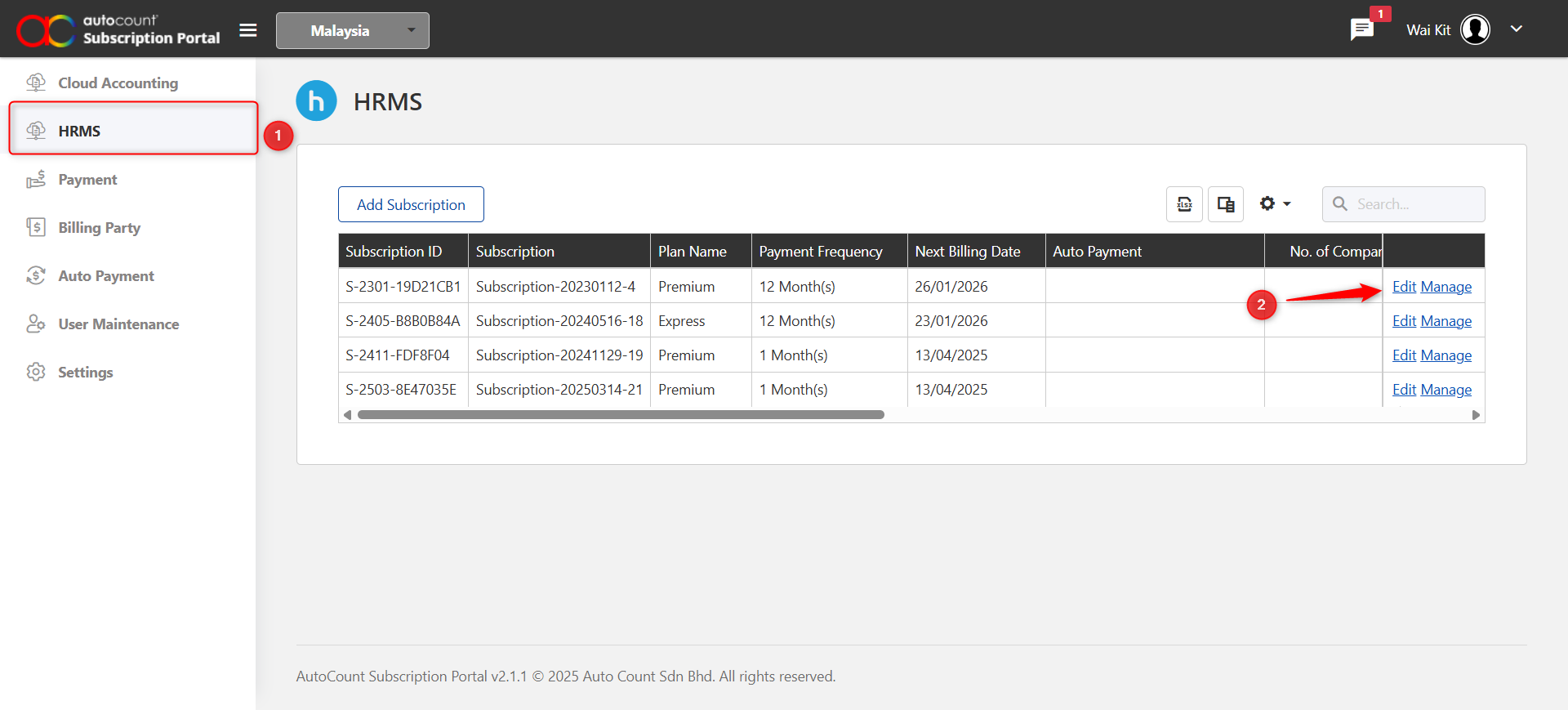Screen dimensions: 1568x710
Task: Click the Wai Kit user avatar
Action: point(1475,29)
